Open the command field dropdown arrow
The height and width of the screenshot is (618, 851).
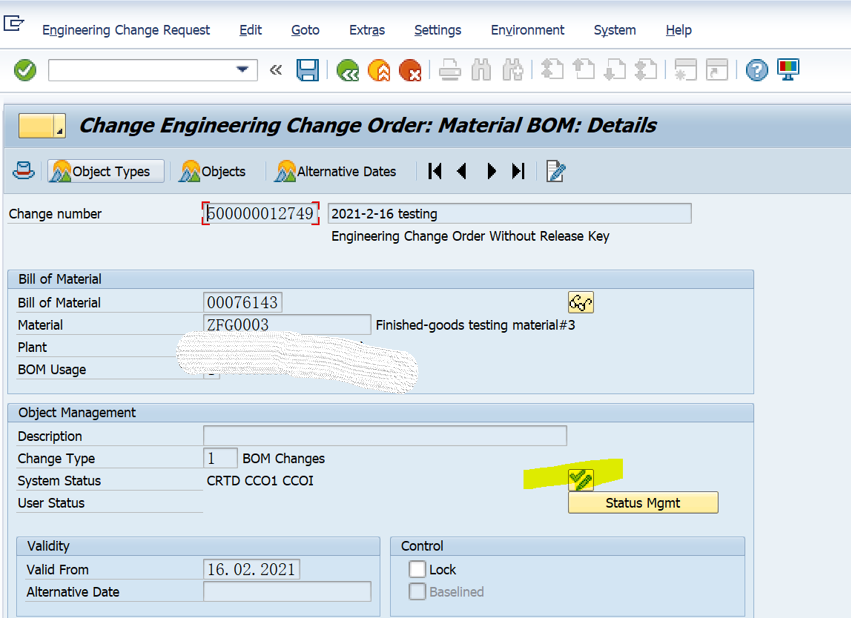(x=242, y=70)
